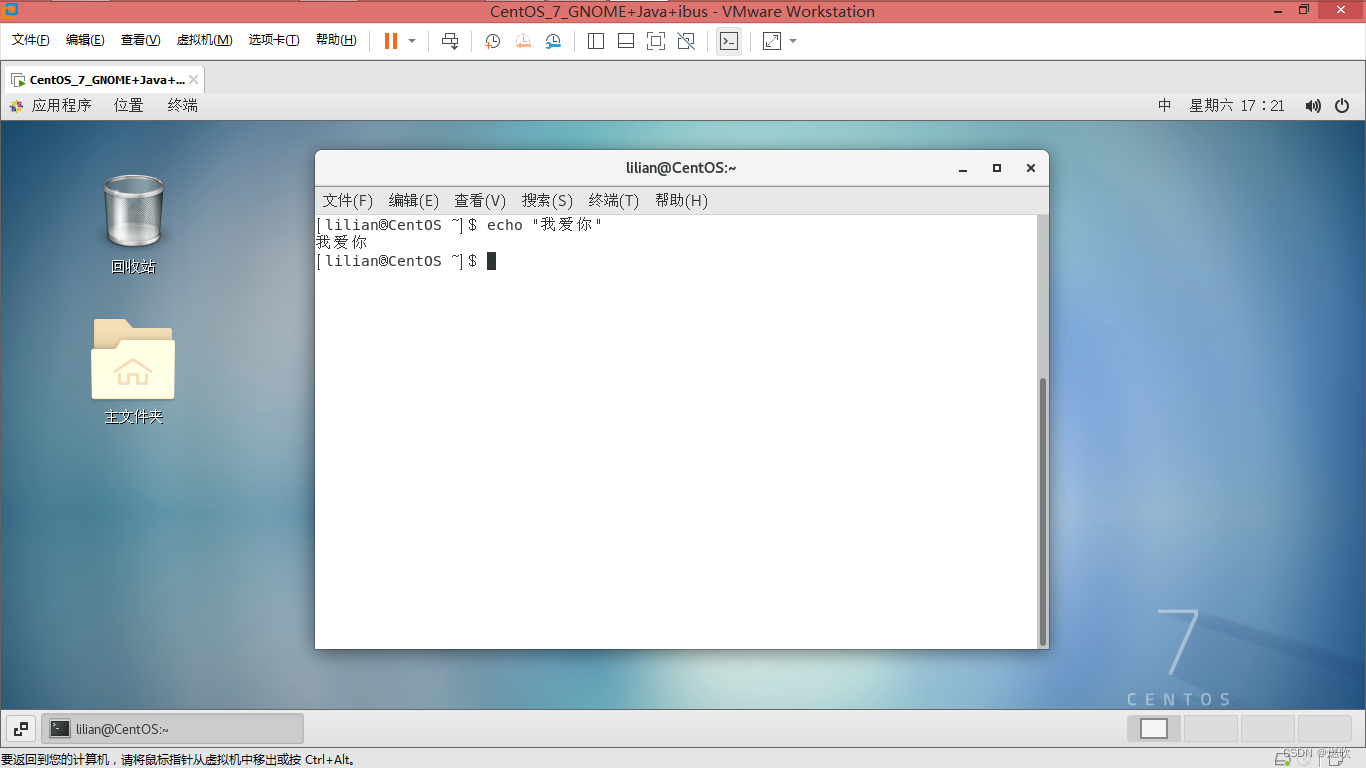
Task: Click the lilian@CentOS taskbar window button
Action: click(x=172, y=729)
